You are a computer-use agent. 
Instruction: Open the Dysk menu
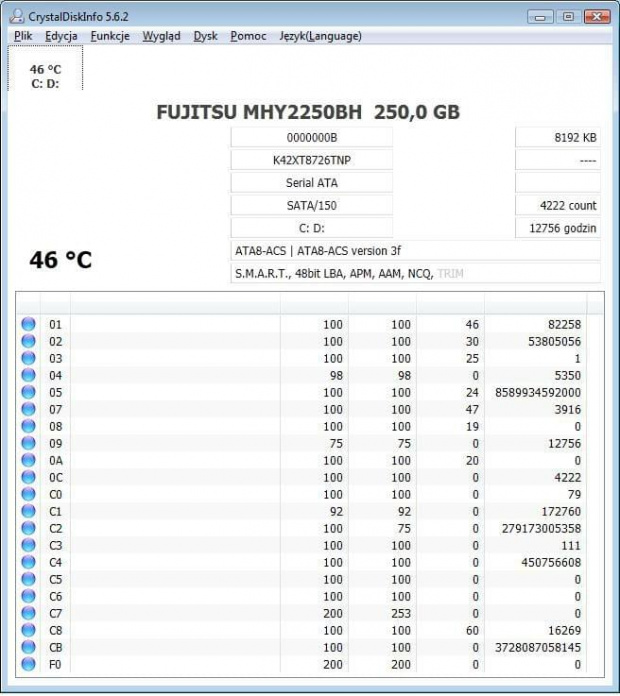[x=205, y=36]
